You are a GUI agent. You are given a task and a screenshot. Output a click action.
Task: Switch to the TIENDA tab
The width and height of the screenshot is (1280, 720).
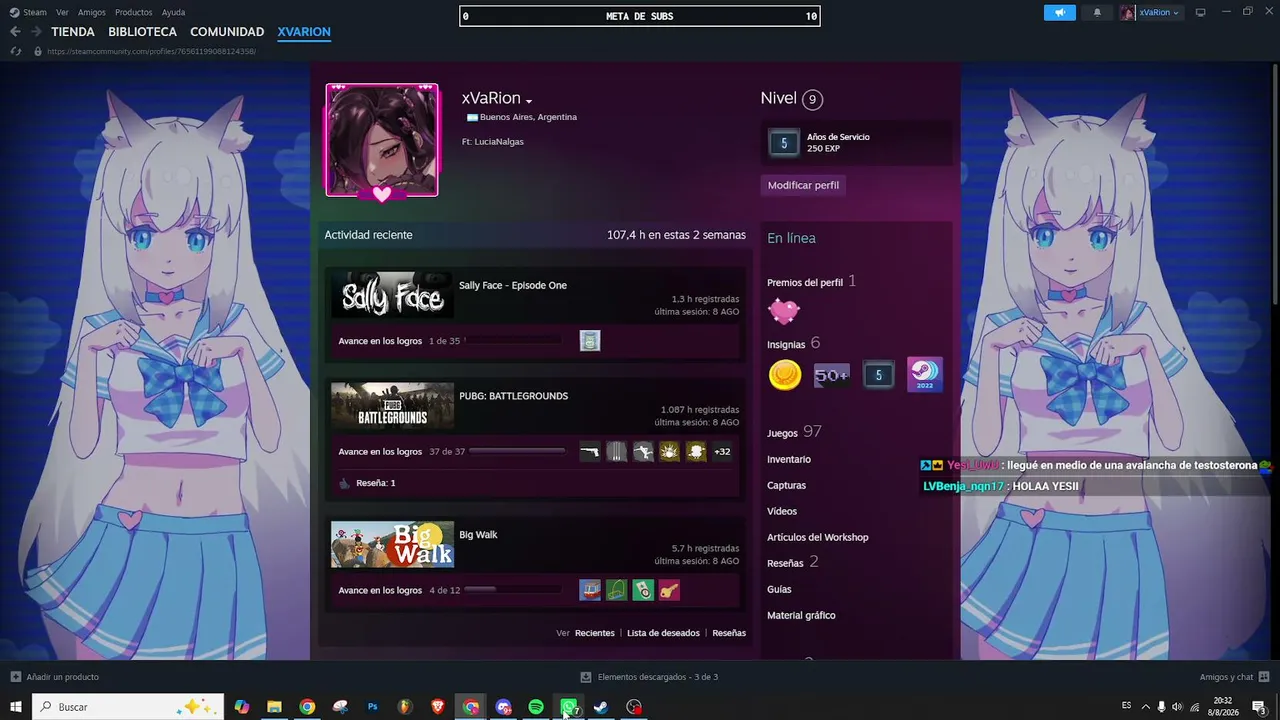[73, 32]
